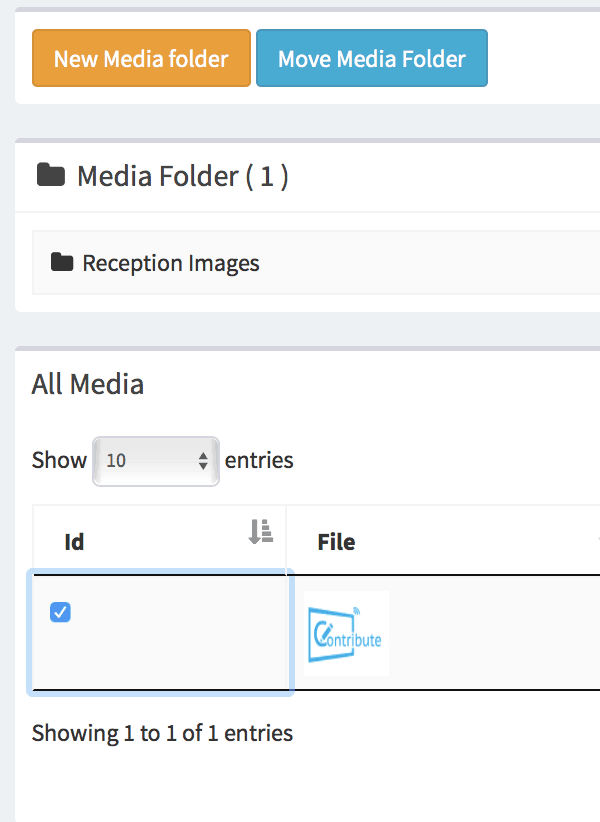Viewport: 600px width, 822px height.
Task: Click the Reception Images folder icon
Action: tap(62, 262)
